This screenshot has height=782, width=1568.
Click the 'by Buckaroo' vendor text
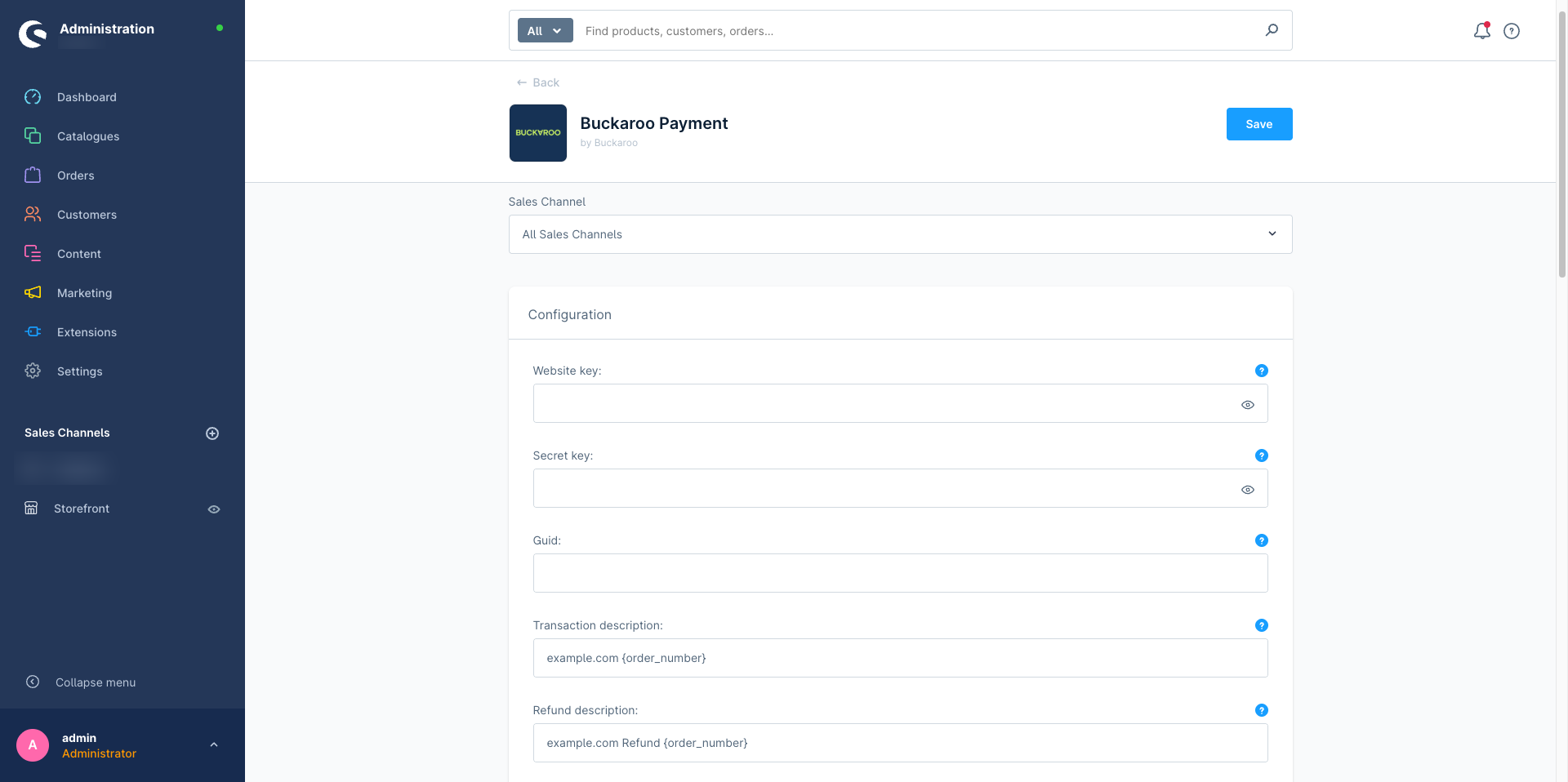point(609,143)
